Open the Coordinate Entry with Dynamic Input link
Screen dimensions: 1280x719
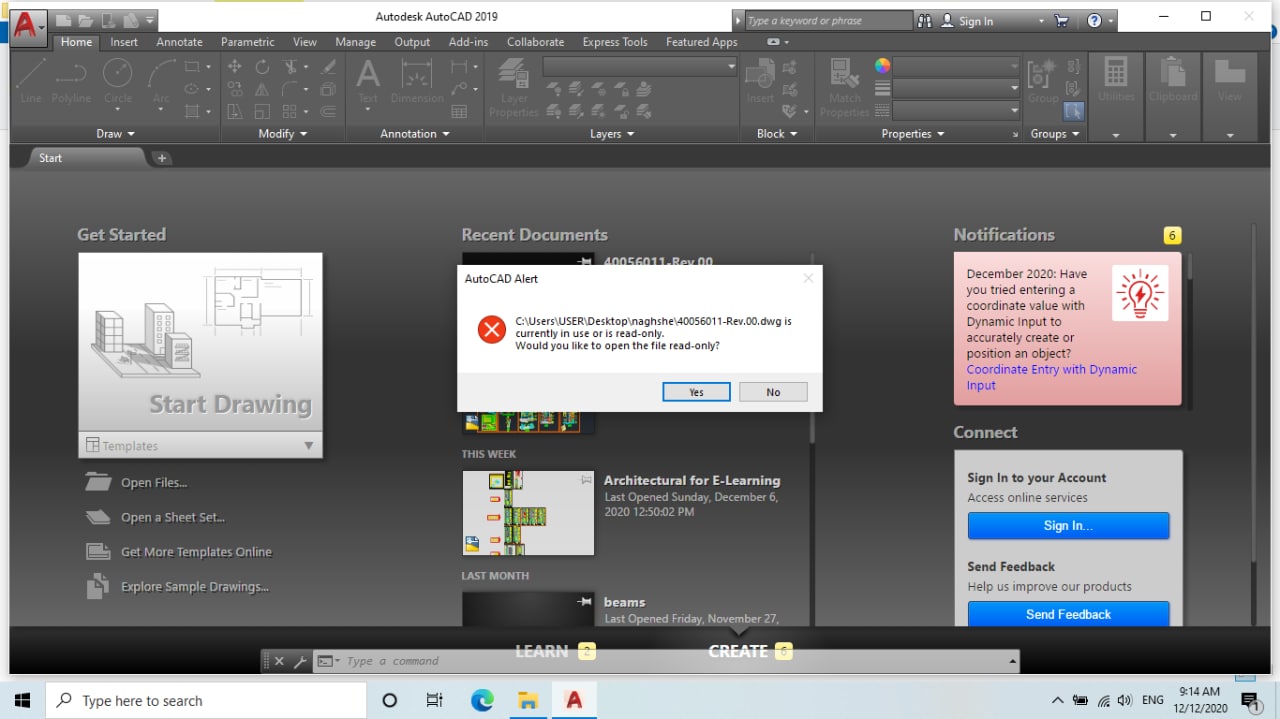(x=1051, y=377)
